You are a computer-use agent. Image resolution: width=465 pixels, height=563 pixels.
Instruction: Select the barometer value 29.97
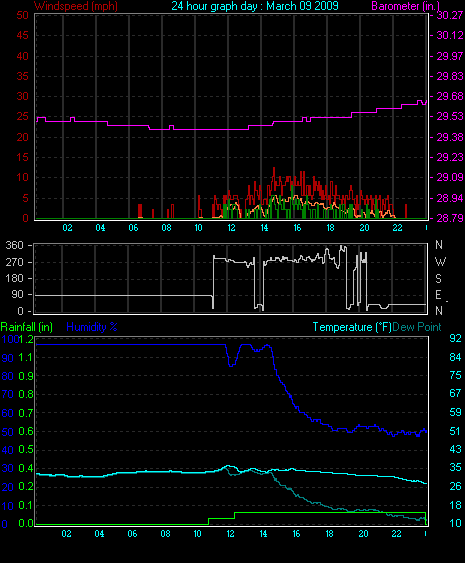(449, 56)
